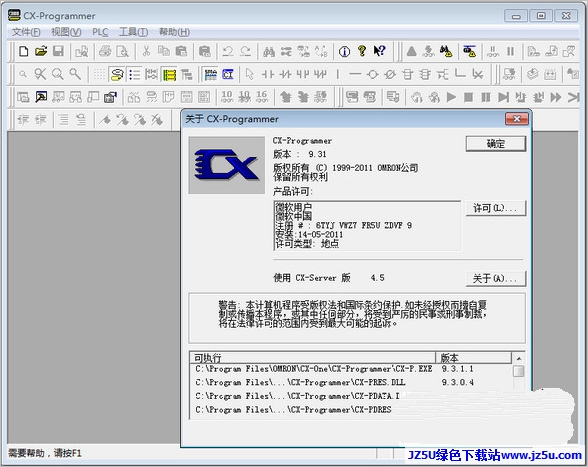The width and height of the screenshot is (588, 467).
Task: Select the normally open contact tool
Action: [267, 74]
